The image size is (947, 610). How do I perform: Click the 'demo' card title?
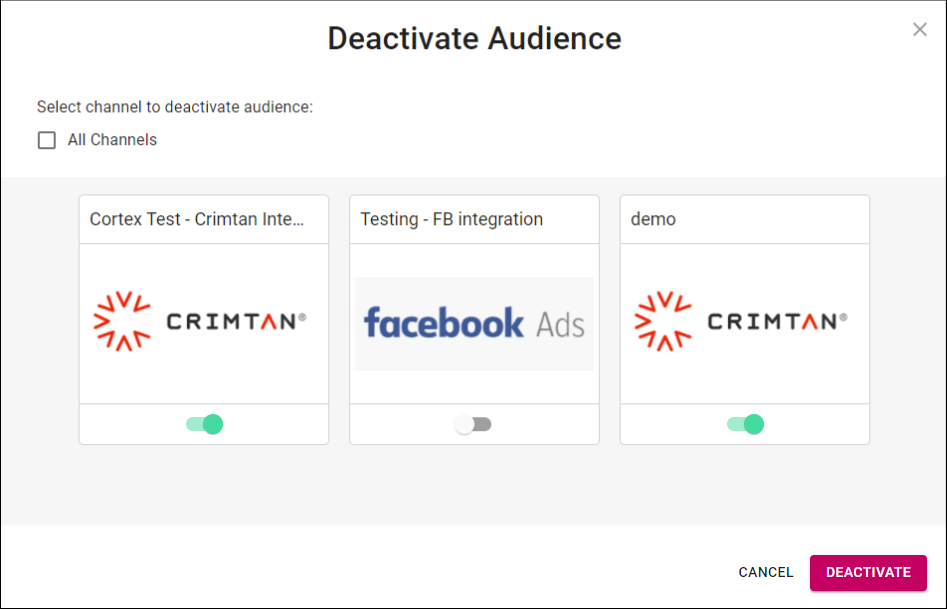coord(653,219)
